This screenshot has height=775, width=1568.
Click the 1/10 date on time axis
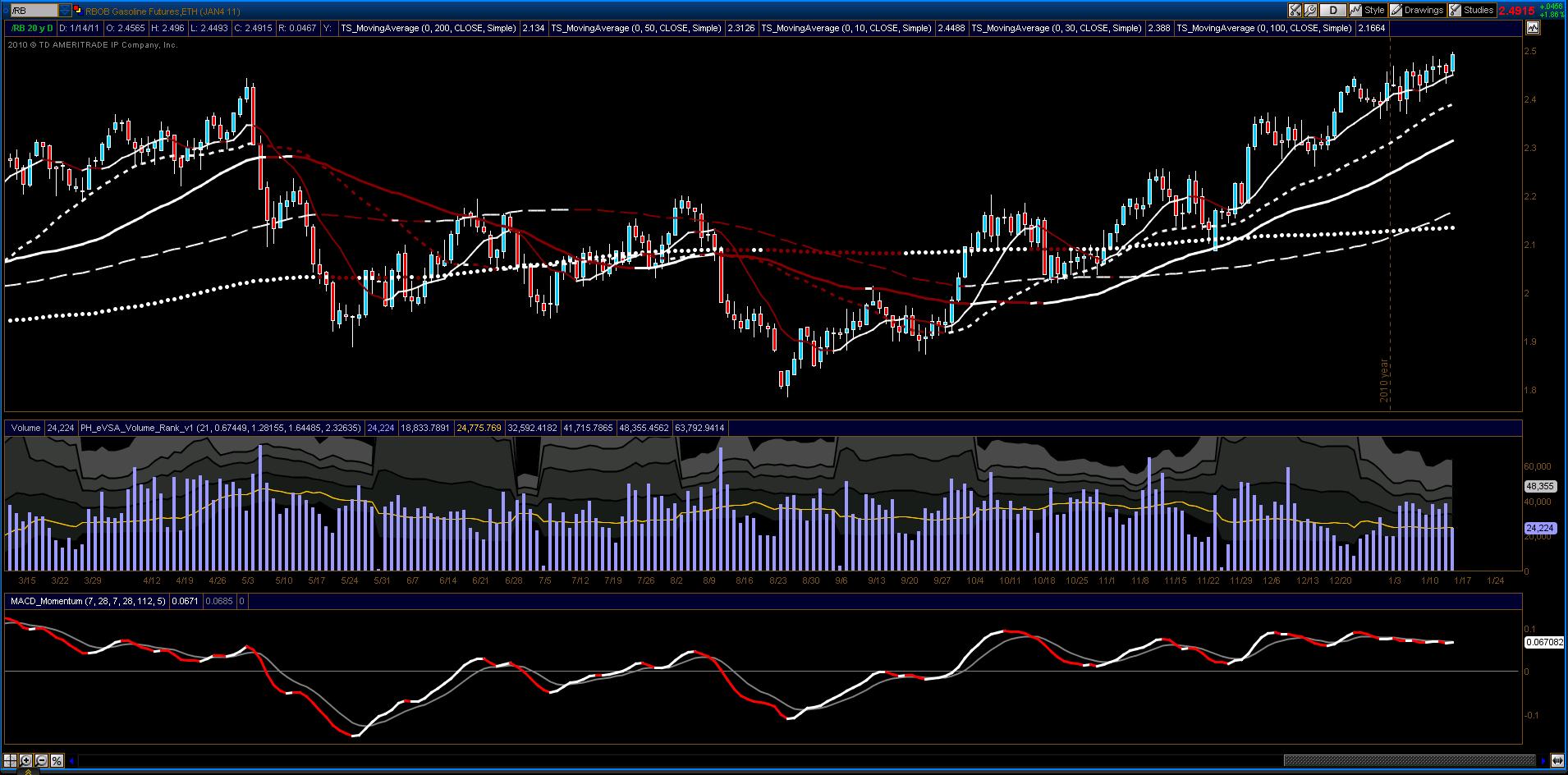(1429, 580)
